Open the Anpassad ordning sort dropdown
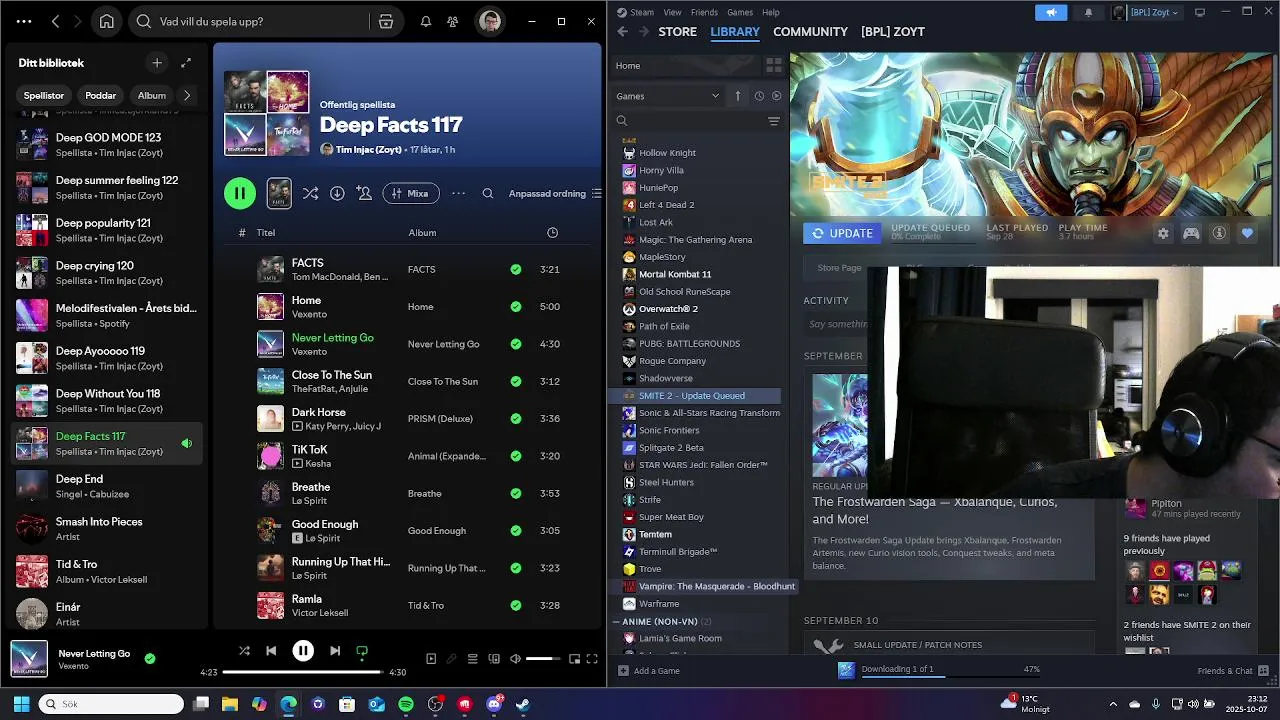 pyautogui.click(x=555, y=193)
